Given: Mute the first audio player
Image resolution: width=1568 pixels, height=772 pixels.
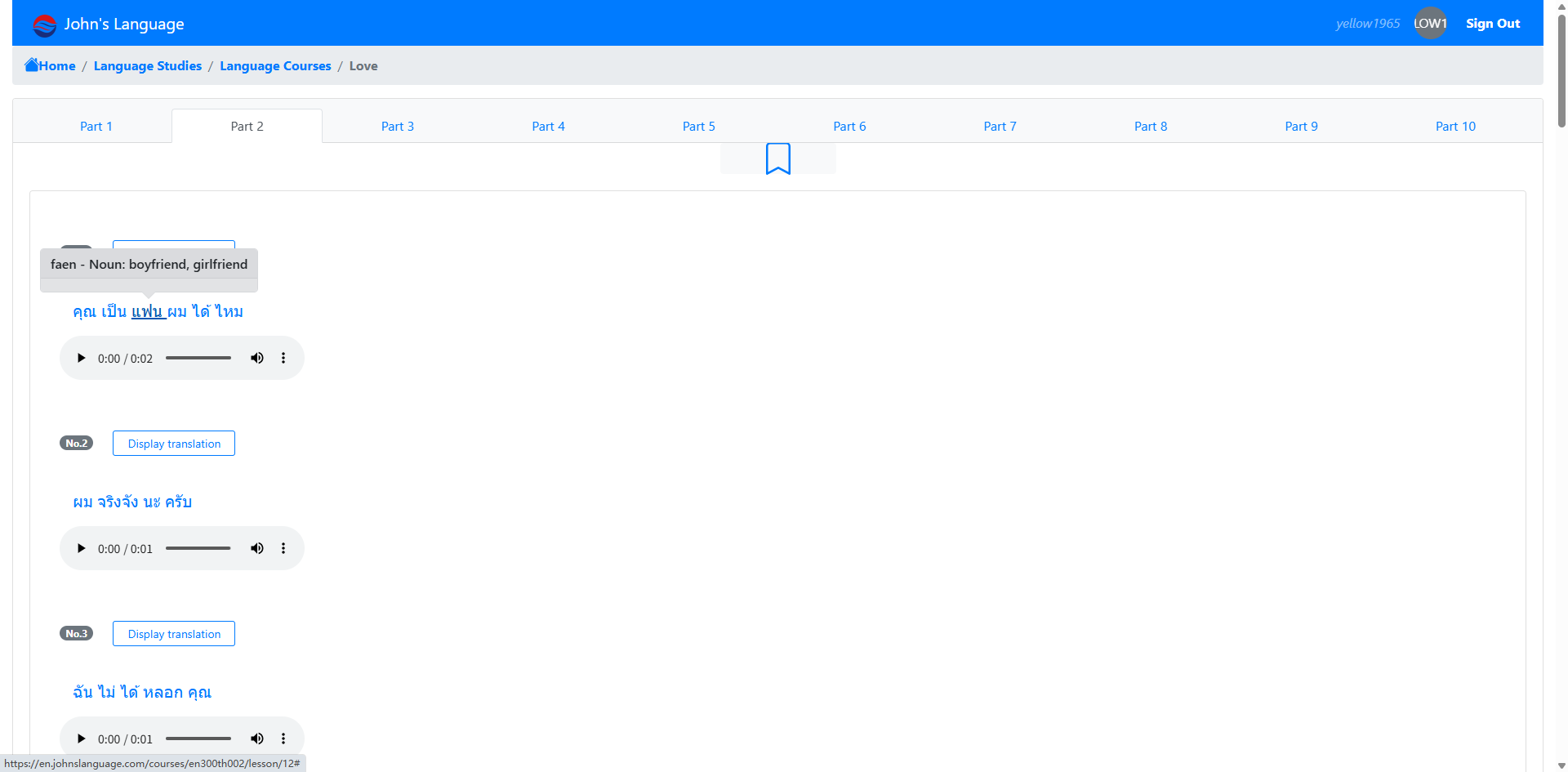Looking at the screenshot, I should click(257, 358).
